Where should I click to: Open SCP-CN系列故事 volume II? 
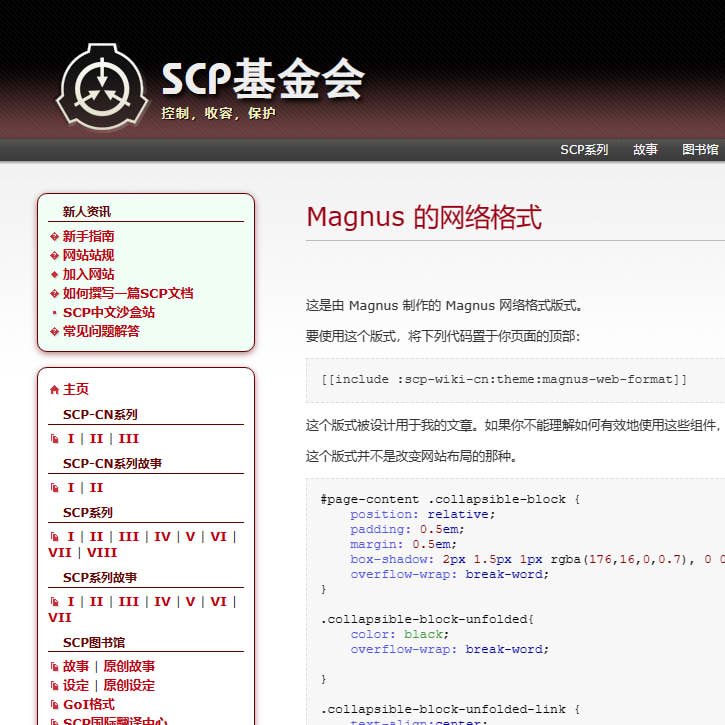tap(96, 487)
